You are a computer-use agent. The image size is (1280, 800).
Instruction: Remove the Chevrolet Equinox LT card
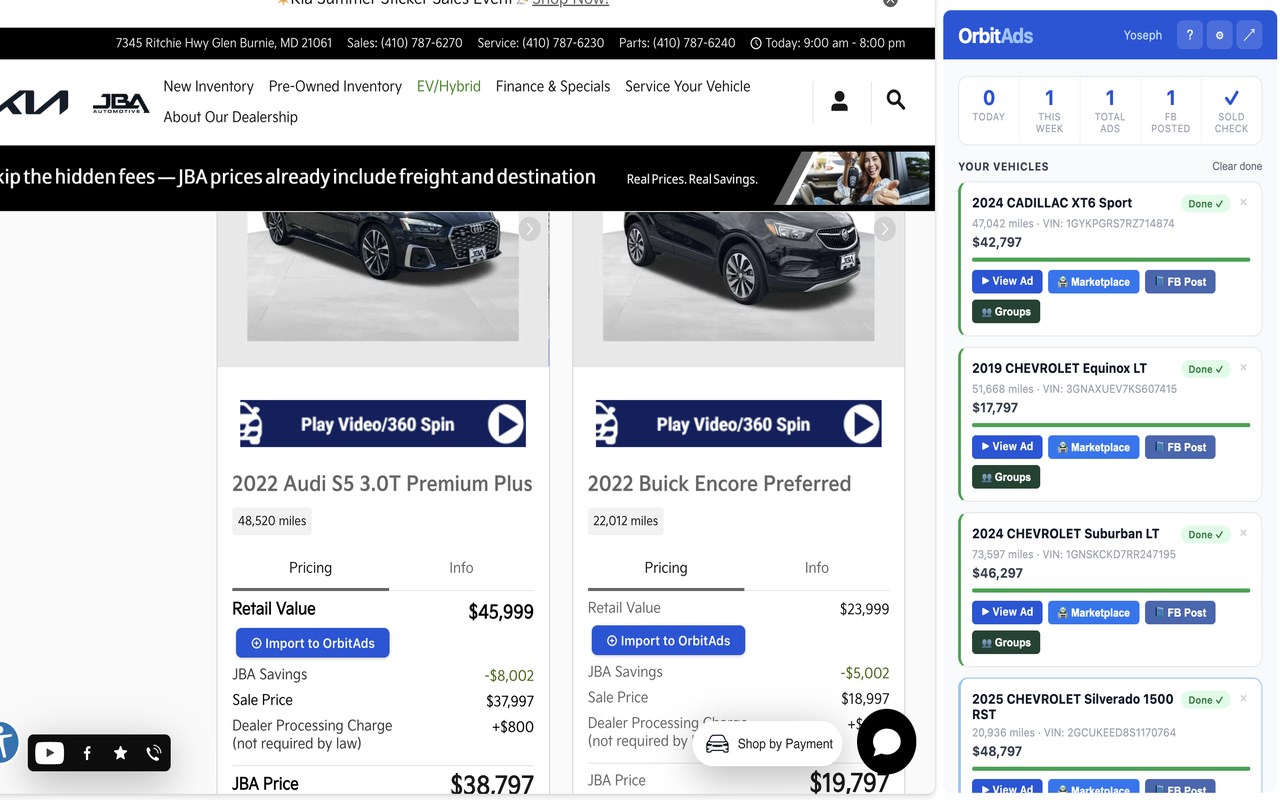click(x=1243, y=367)
